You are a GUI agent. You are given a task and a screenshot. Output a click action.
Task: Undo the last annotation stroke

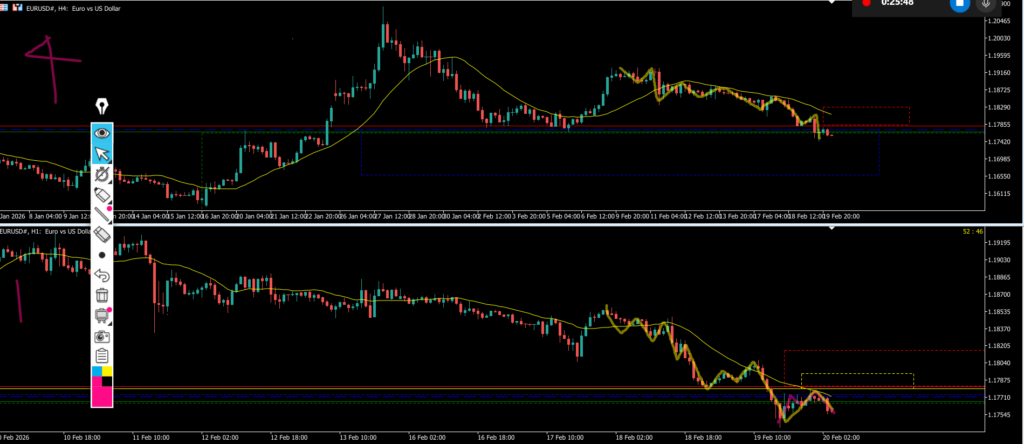pyautogui.click(x=101, y=275)
